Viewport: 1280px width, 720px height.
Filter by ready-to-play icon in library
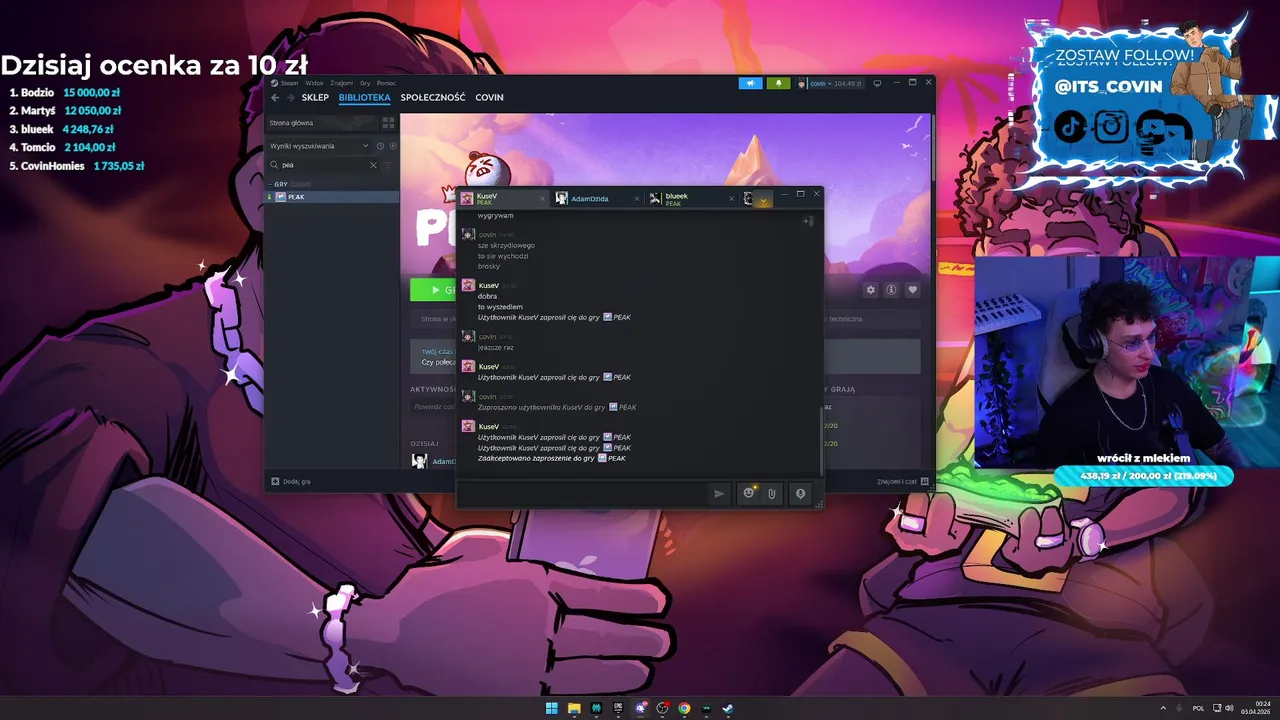[x=393, y=146]
